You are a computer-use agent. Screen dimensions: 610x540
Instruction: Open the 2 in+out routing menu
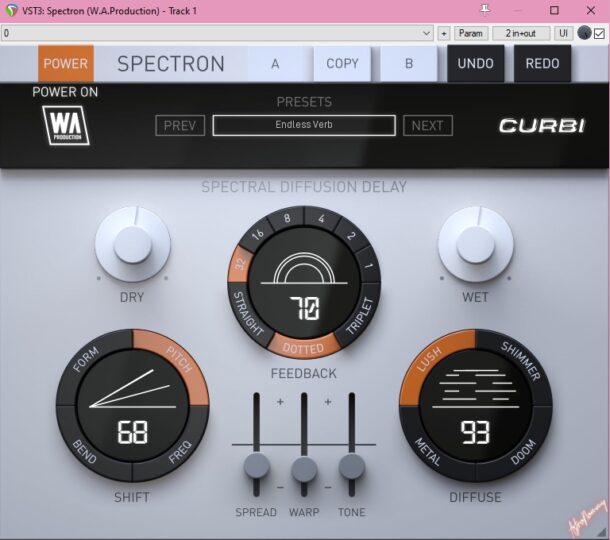pos(521,33)
